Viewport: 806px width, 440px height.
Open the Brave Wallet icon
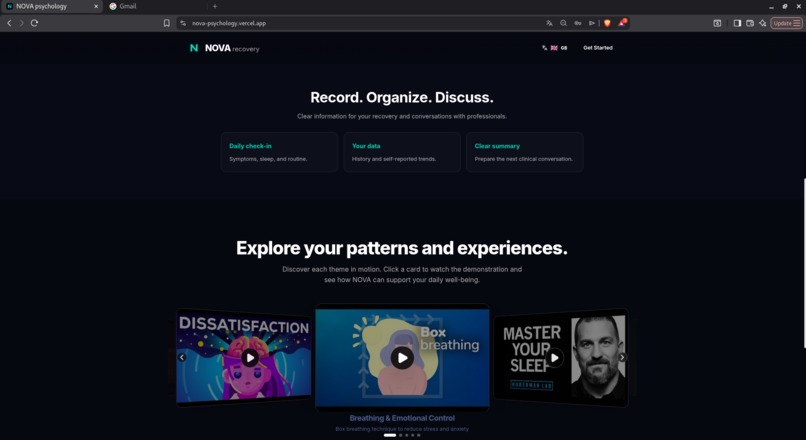750,23
